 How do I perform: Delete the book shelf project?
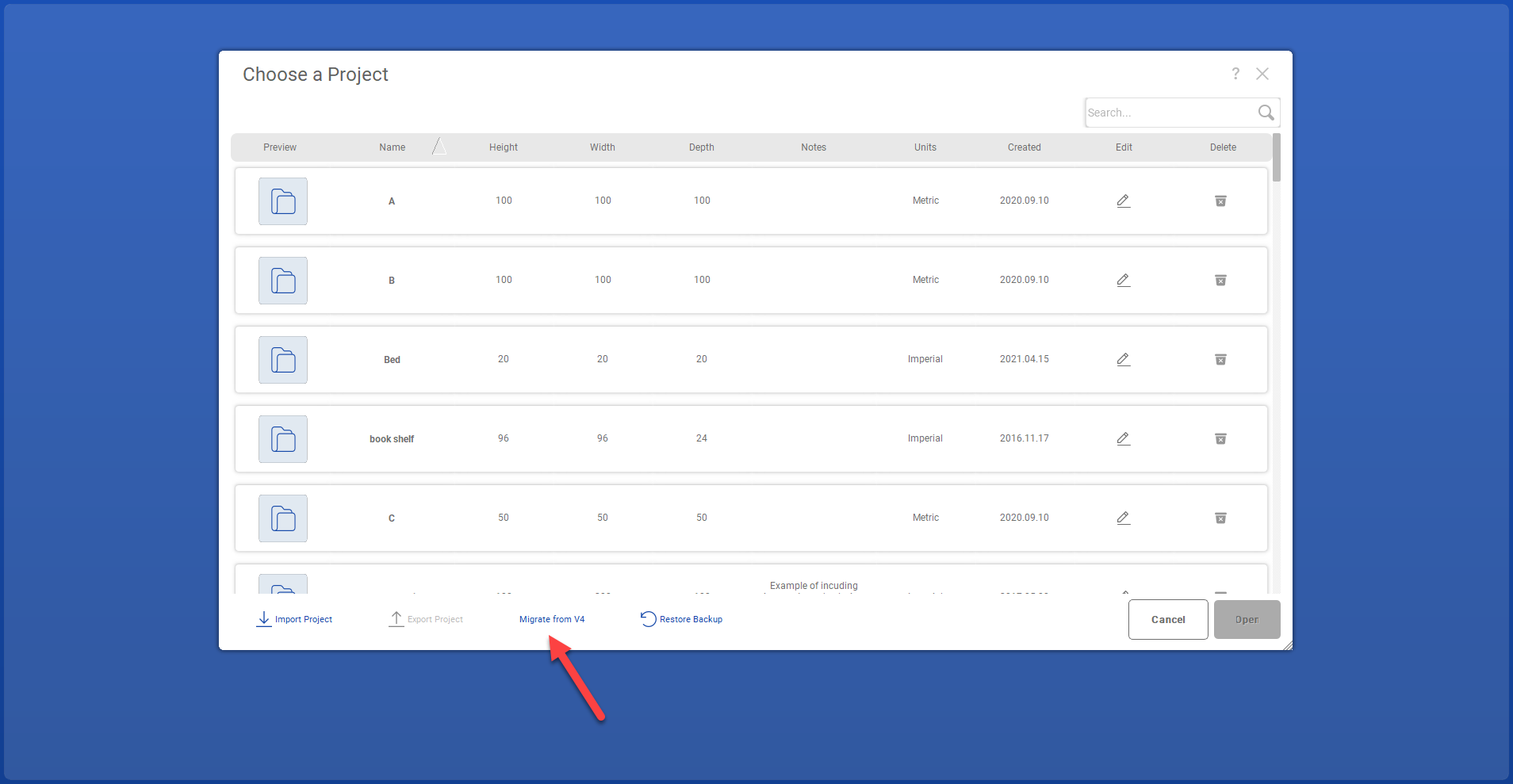point(1220,438)
